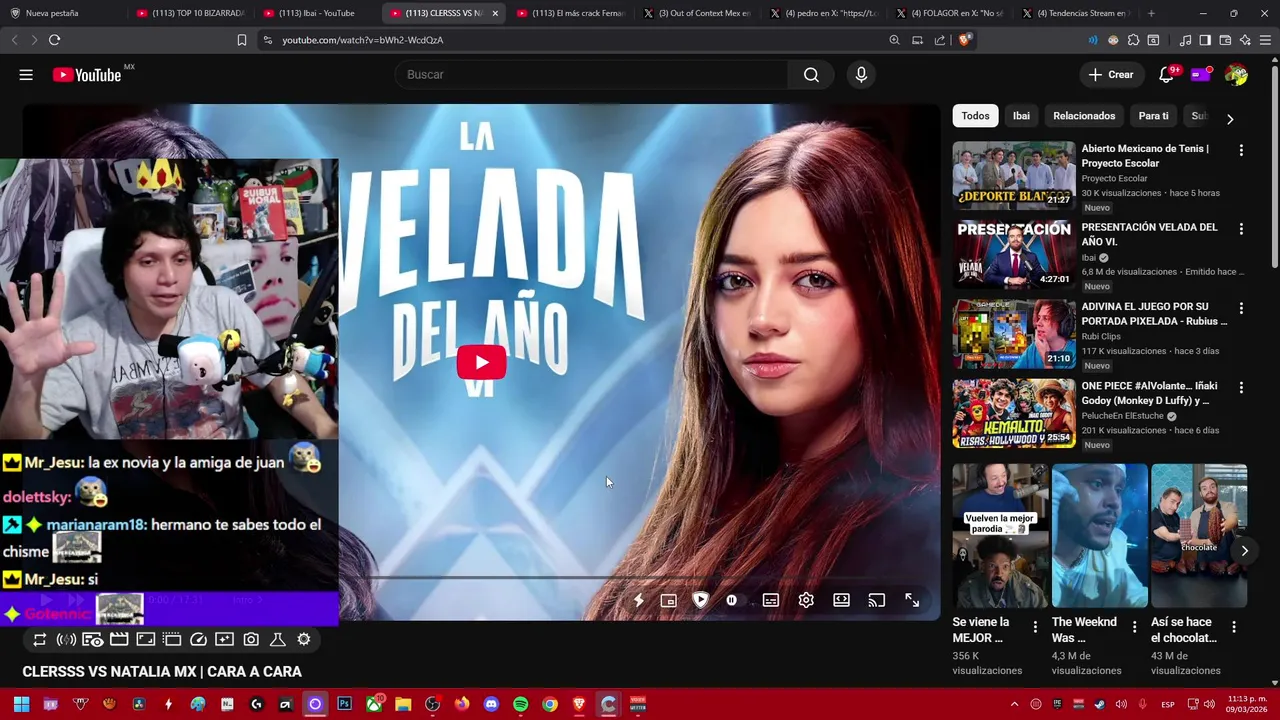Show more filter chips with right arrow
The height and width of the screenshot is (720, 1280).
(1230, 118)
